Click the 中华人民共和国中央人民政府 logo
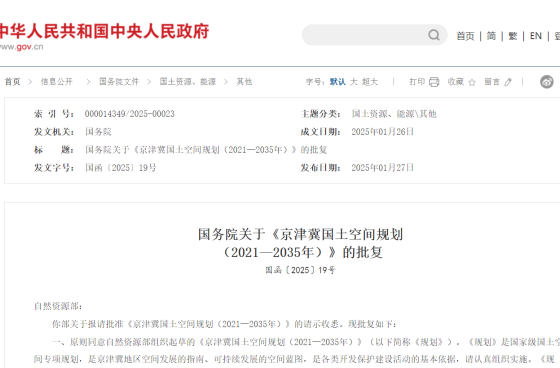The height and width of the screenshot is (368, 560). (x=104, y=31)
